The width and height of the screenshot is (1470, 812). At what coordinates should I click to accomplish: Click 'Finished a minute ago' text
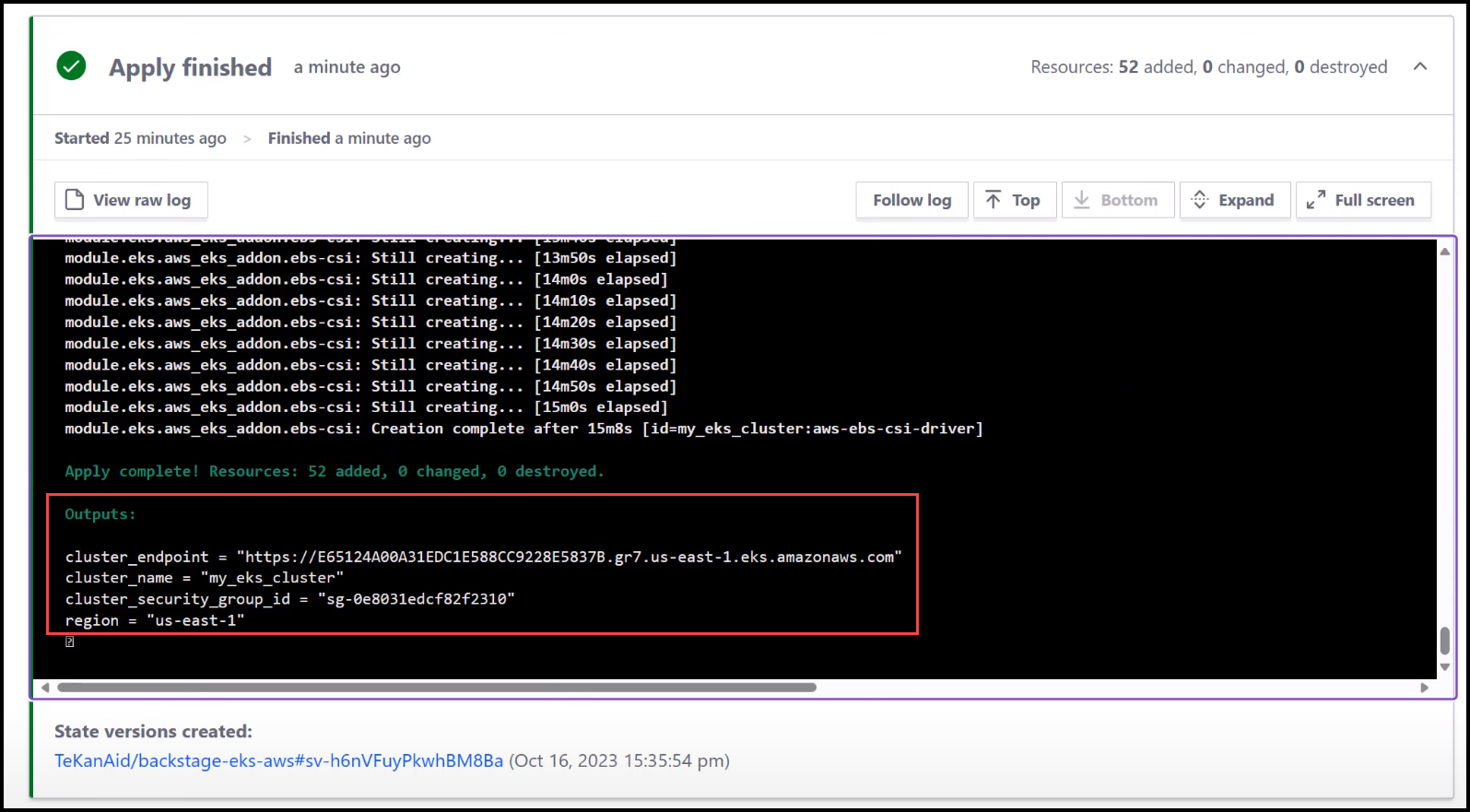(x=349, y=138)
